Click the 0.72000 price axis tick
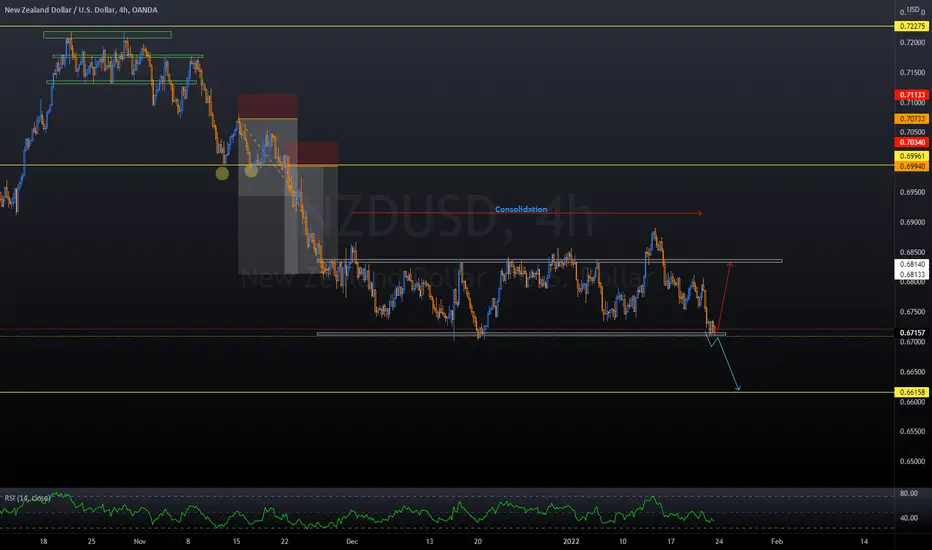 912,43
